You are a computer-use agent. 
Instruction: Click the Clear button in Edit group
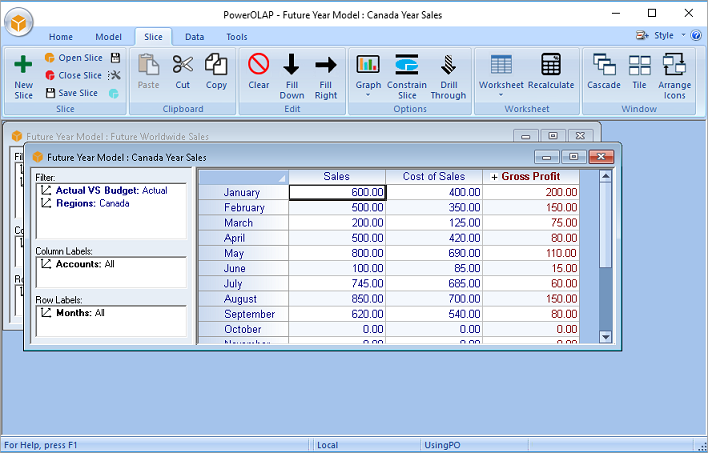coord(259,74)
